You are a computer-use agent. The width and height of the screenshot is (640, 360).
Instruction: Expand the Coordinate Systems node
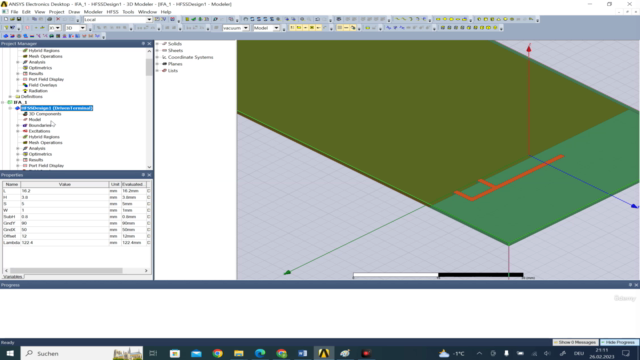click(158, 57)
